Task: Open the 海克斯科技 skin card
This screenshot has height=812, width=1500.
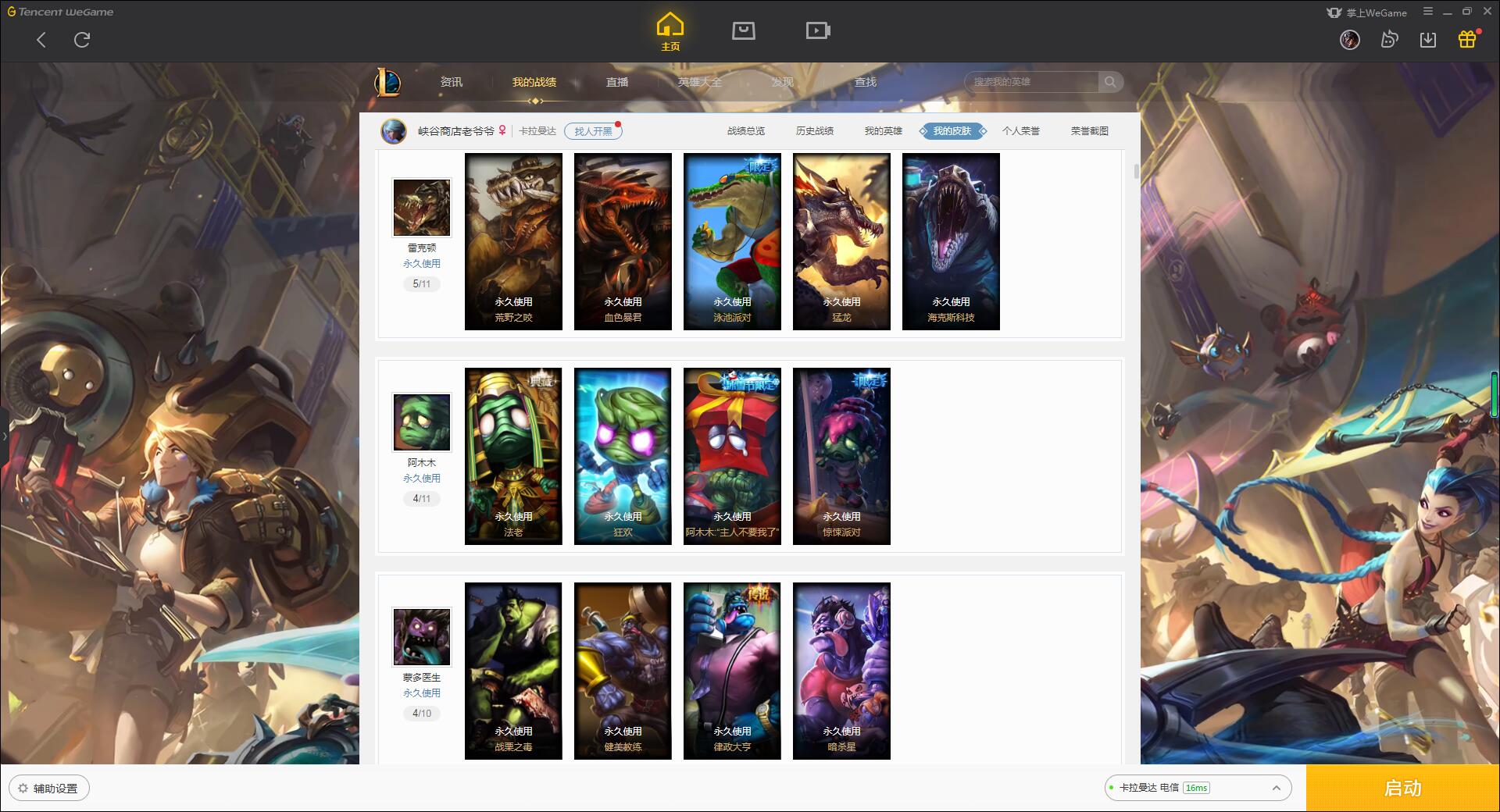Action: 951,241
